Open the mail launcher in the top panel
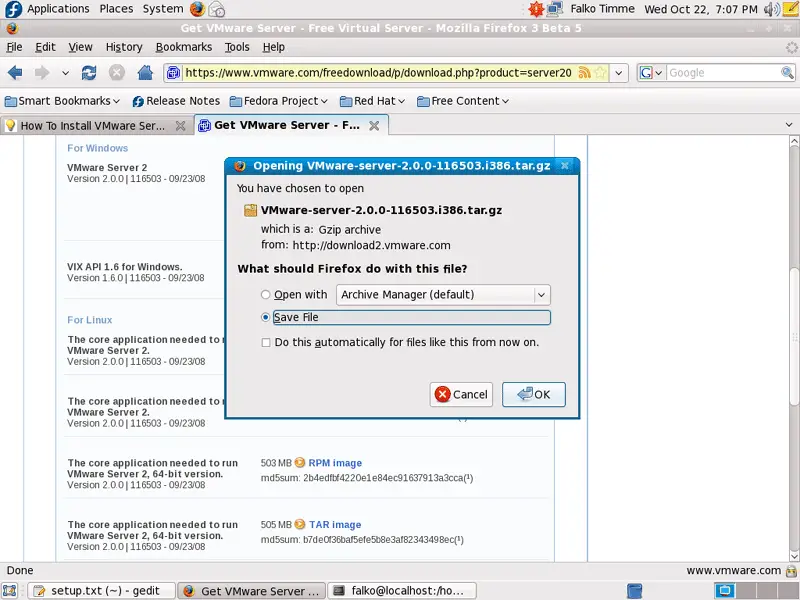 (217, 9)
